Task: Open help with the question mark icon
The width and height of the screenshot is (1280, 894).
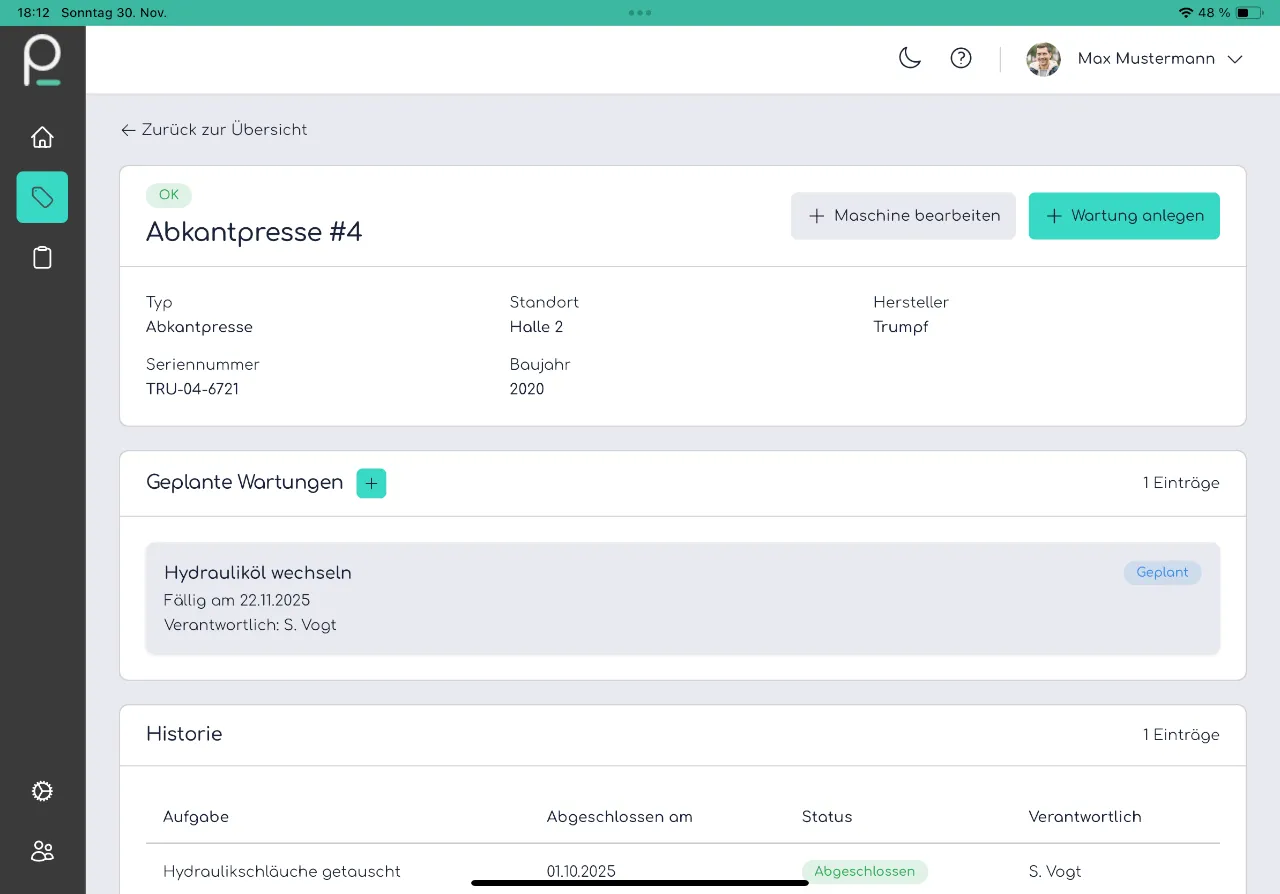Action: click(960, 59)
